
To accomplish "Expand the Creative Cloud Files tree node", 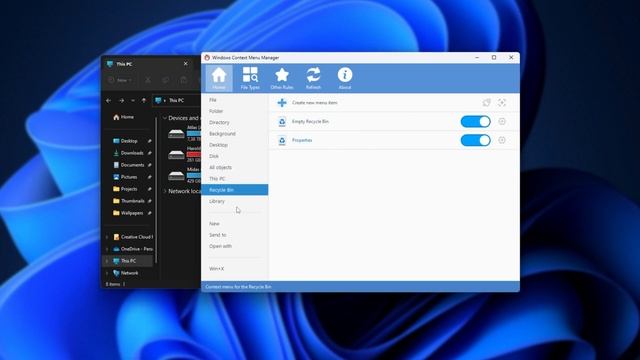I will pyautogui.click(x=107, y=237).
